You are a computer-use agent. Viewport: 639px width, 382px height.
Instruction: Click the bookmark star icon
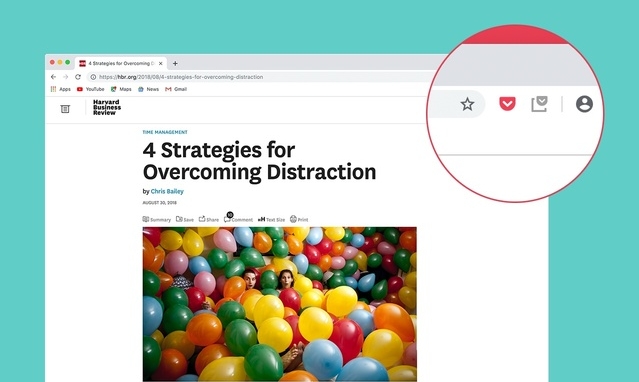point(467,104)
